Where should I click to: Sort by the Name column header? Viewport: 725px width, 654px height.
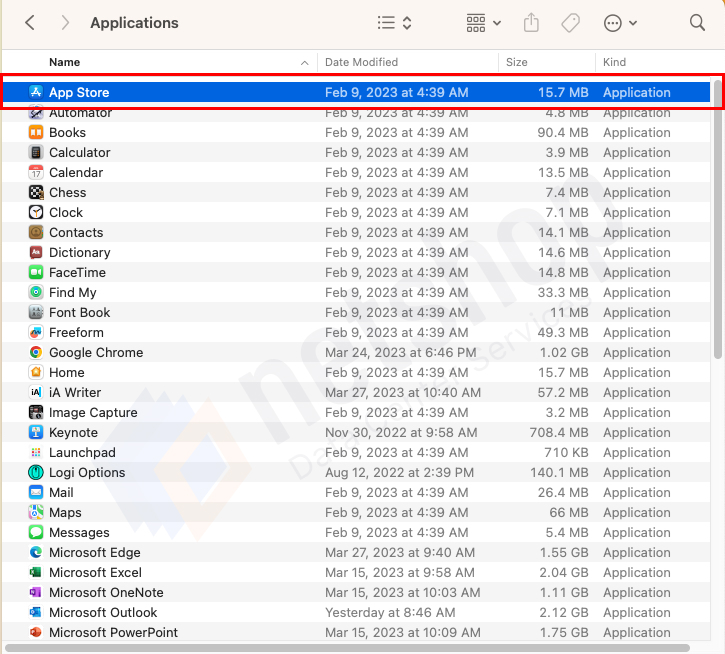pyautogui.click(x=65, y=62)
